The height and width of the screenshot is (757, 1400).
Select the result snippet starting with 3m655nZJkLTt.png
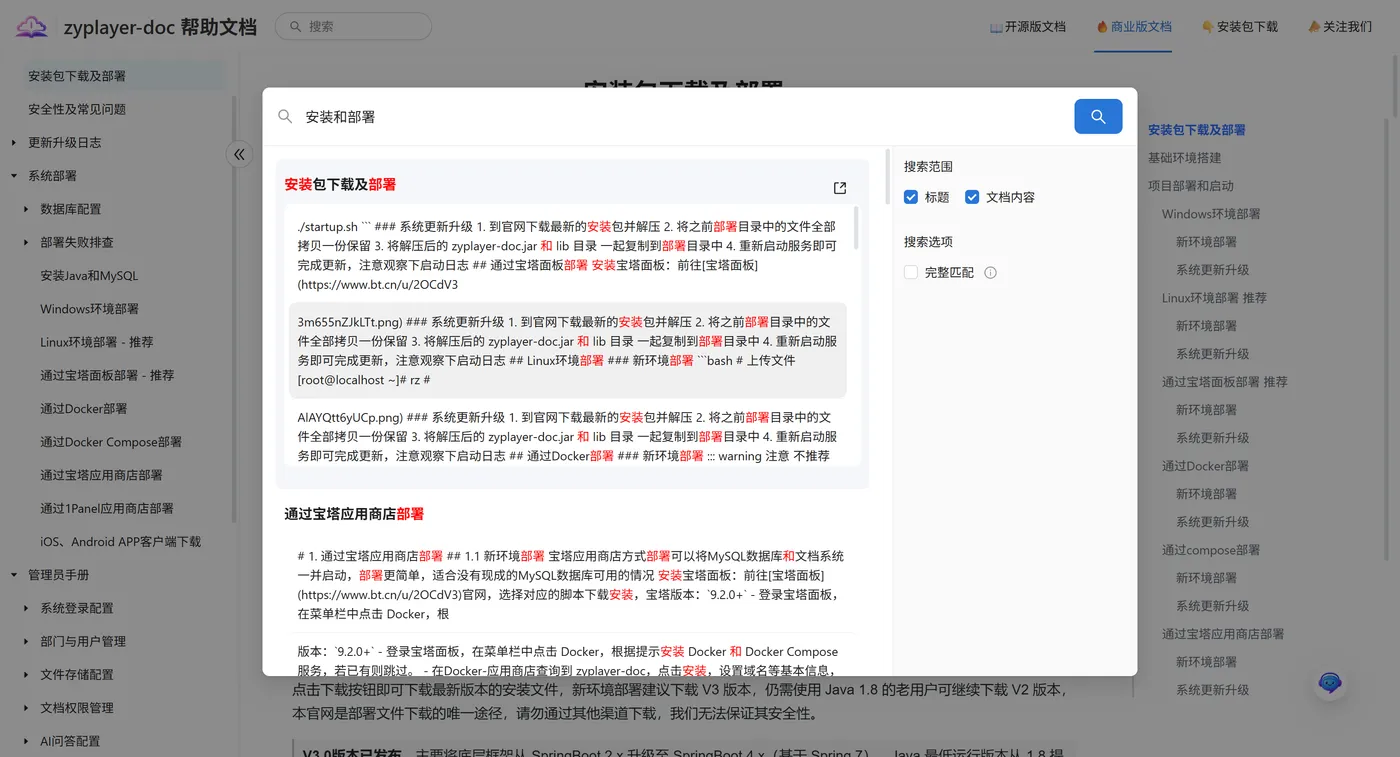click(568, 351)
